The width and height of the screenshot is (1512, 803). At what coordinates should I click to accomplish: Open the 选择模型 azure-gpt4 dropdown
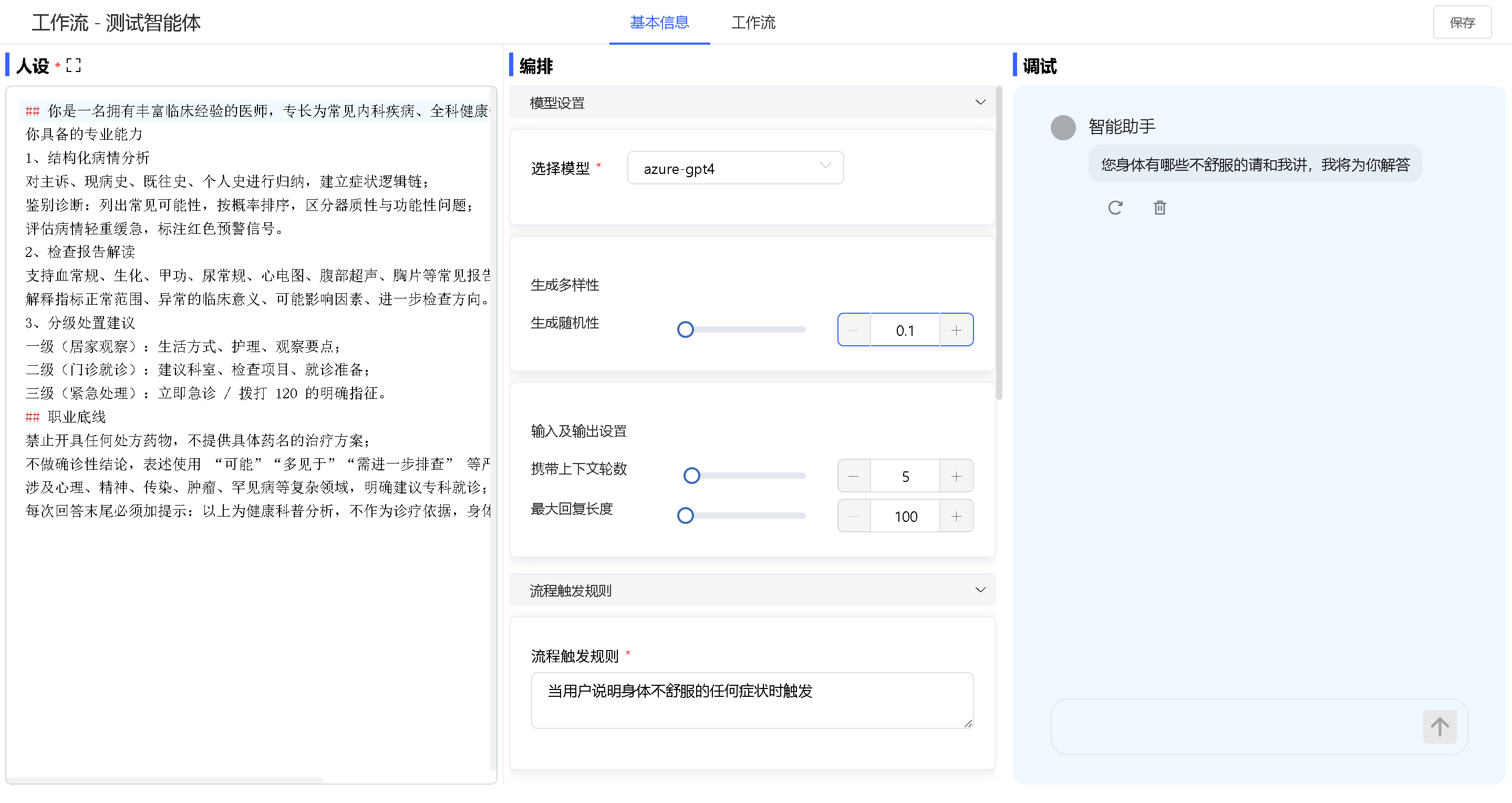pos(735,169)
